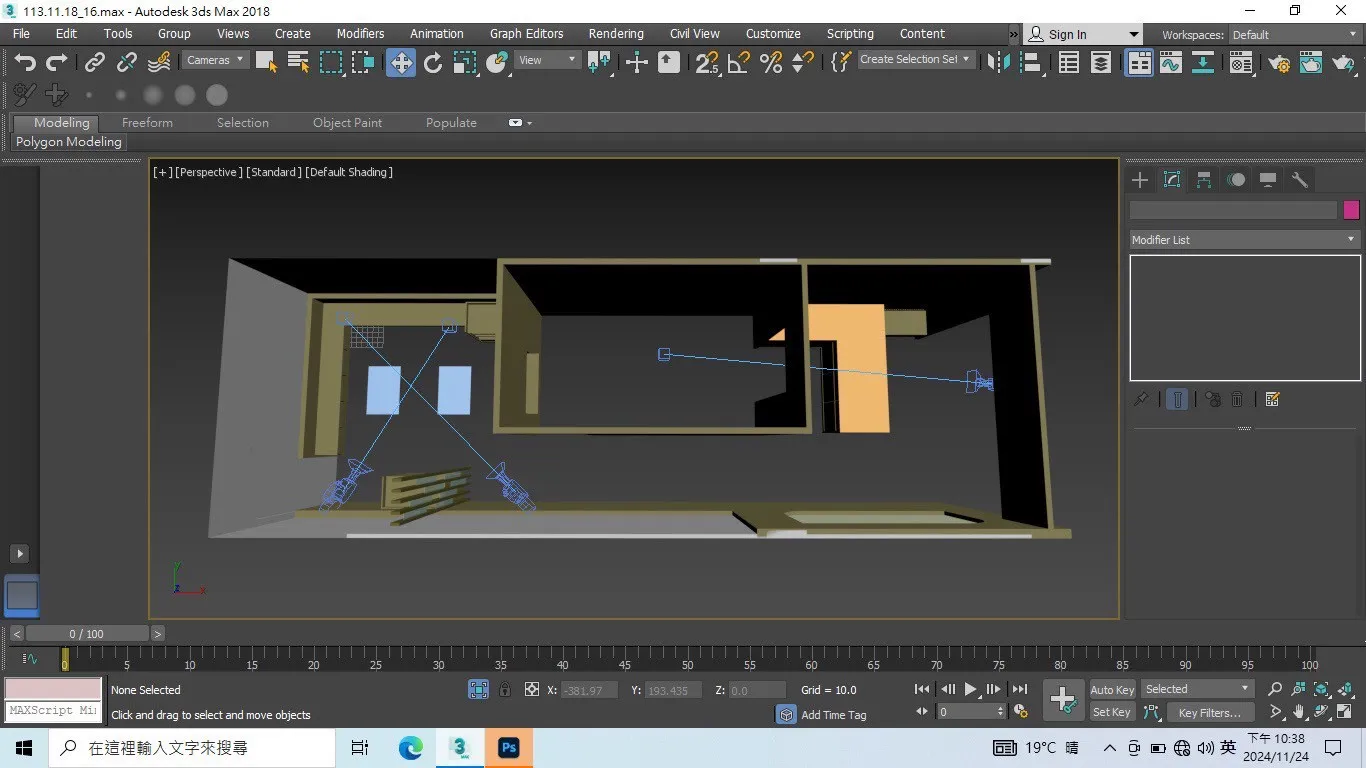This screenshot has height=768, width=1366.
Task: Click the Default Shading viewport label
Action: point(349,172)
